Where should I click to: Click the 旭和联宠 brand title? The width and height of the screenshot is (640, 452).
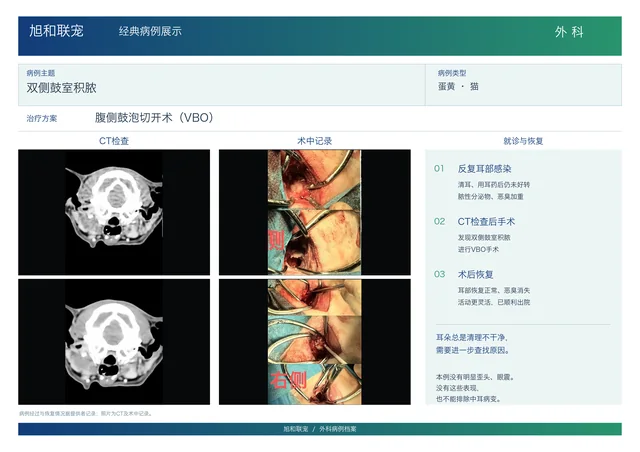pyautogui.click(x=56, y=31)
